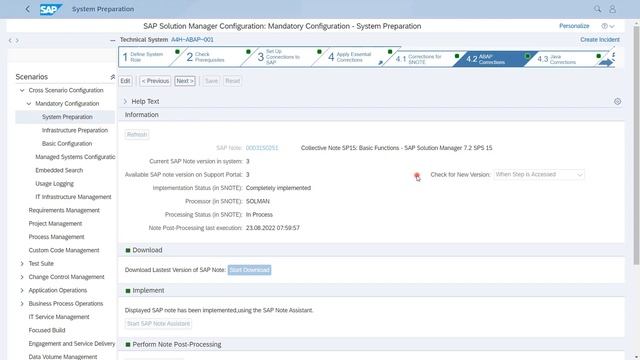Click the Save button
Image resolution: width=640 pixels, height=360 pixels.
pos(211,81)
